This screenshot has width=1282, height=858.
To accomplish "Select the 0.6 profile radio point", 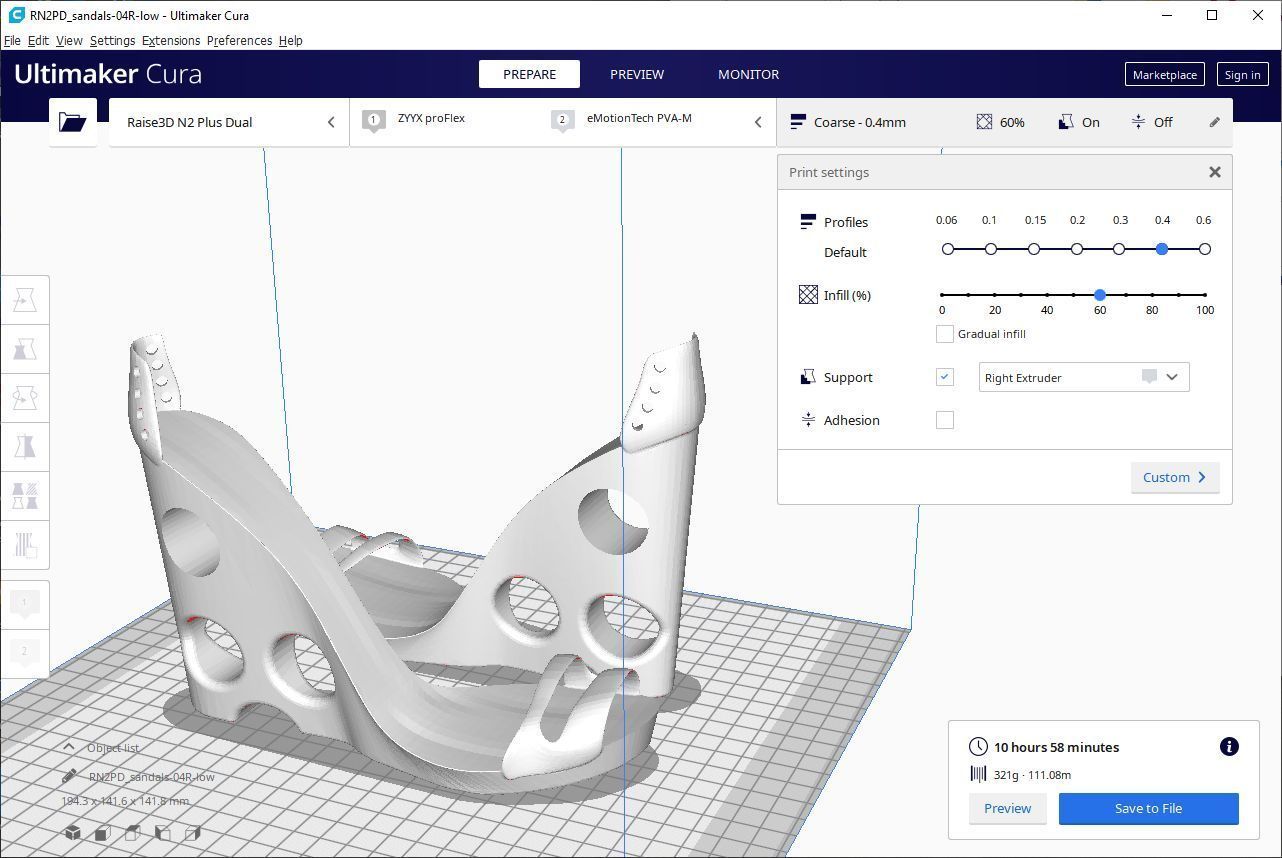I will click(1205, 249).
